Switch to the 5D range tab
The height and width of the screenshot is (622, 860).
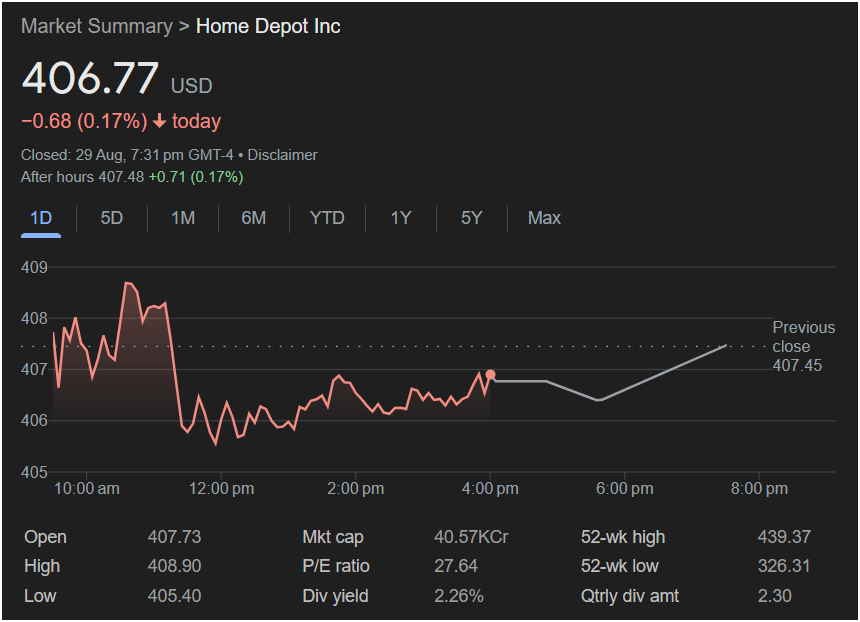click(x=112, y=218)
